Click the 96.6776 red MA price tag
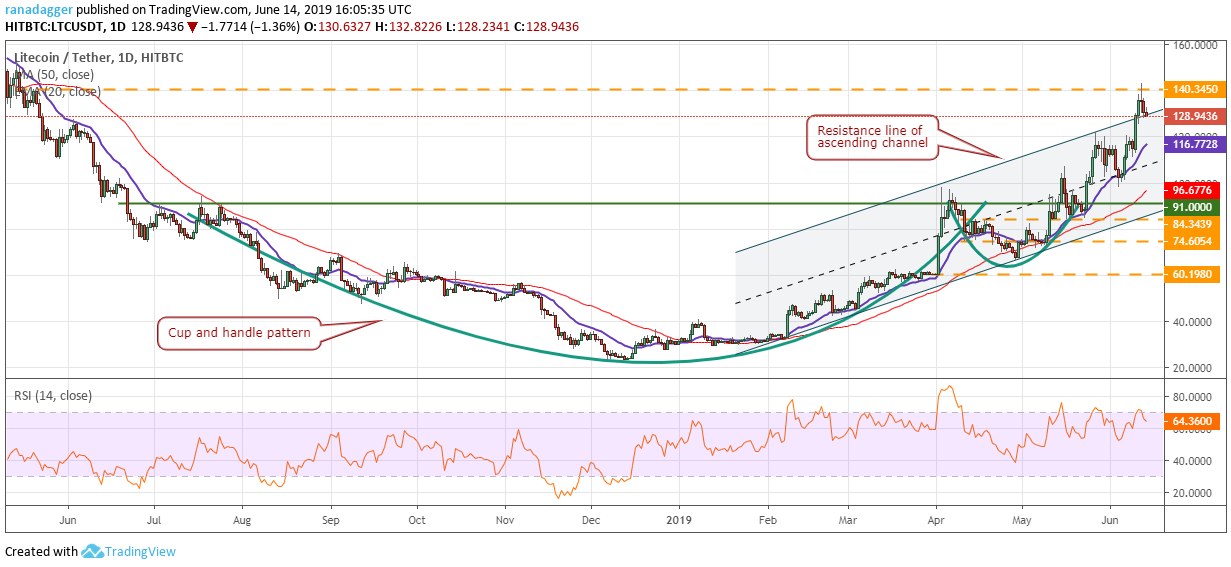Image resolution: width=1231 pixels, height=567 pixels. (1195, 190)
